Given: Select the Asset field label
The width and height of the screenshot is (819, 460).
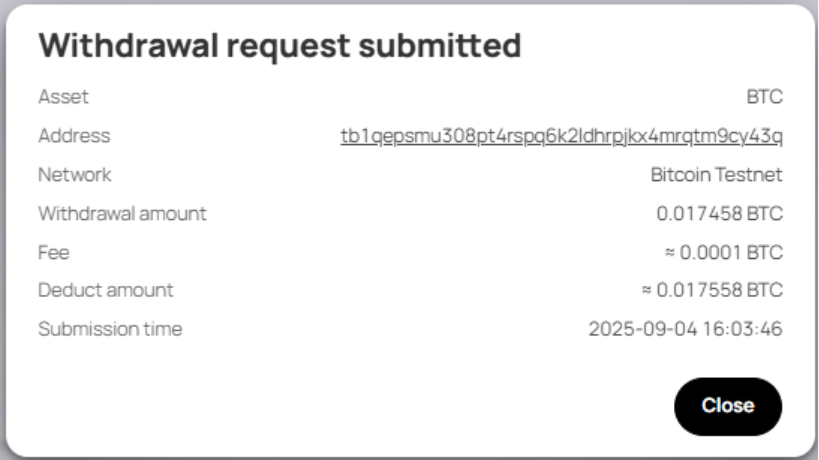Looking at the screenshot, I should point(63,97).
